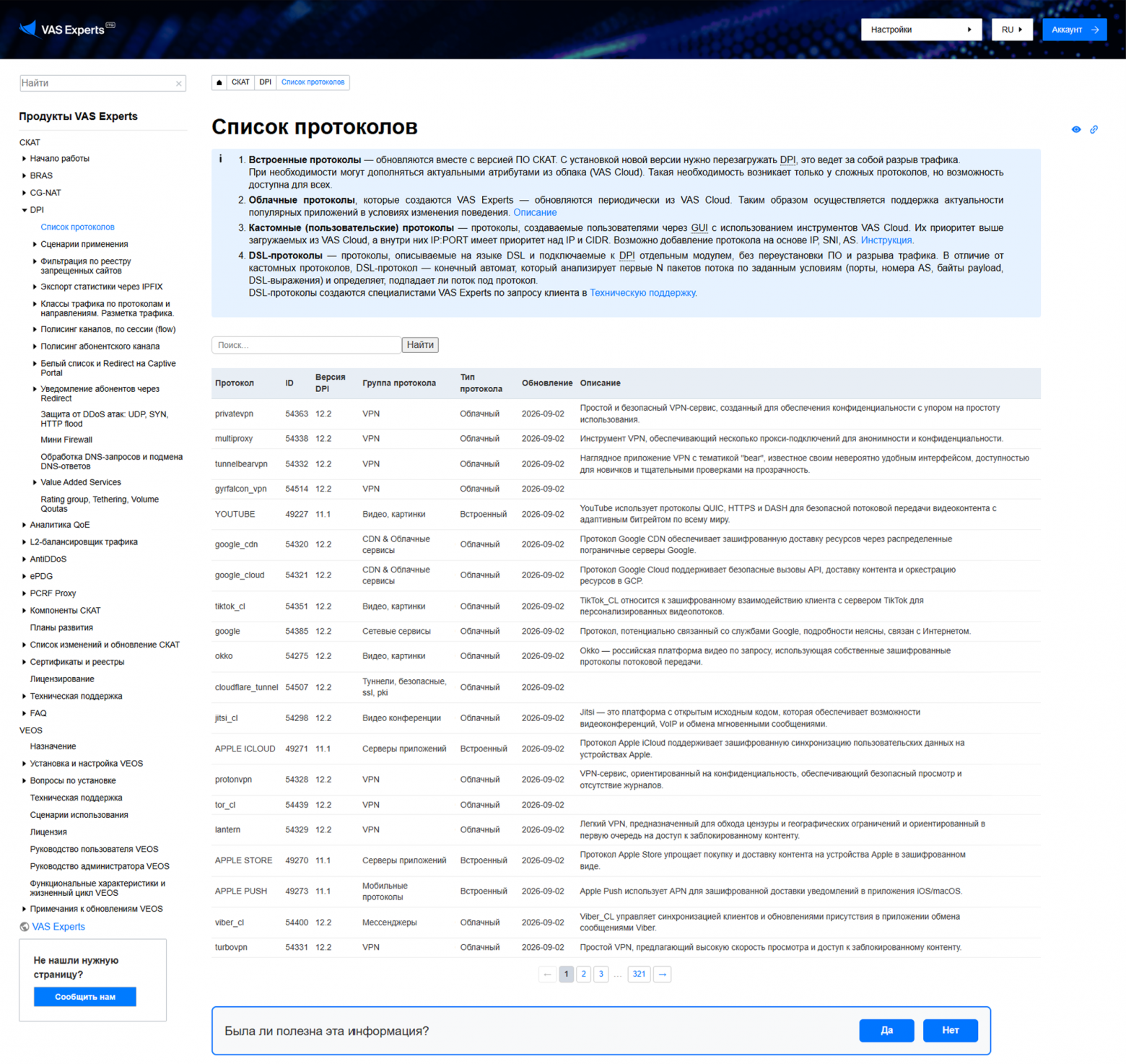Go to page 2 of protocol list

(584, 974)
